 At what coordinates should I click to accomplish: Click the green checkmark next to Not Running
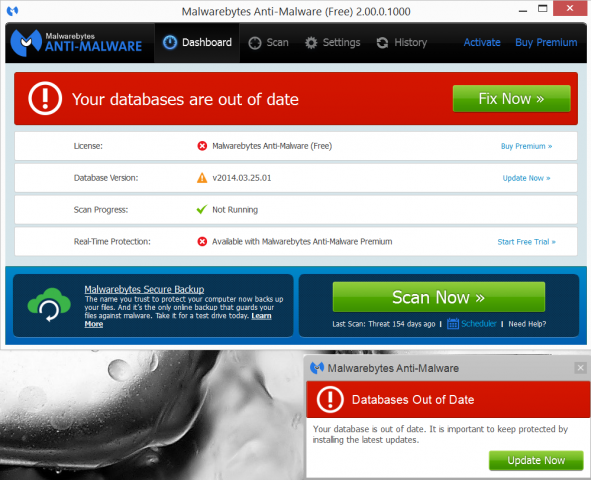click(x=202, y=209)
